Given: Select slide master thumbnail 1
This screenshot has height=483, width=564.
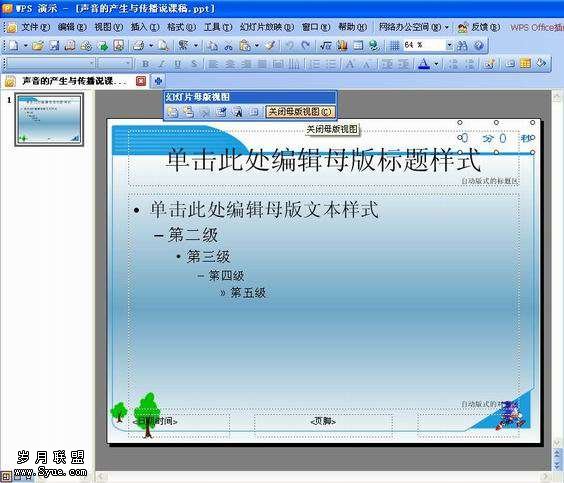Looking at the screenshot, I should point(49,119).
